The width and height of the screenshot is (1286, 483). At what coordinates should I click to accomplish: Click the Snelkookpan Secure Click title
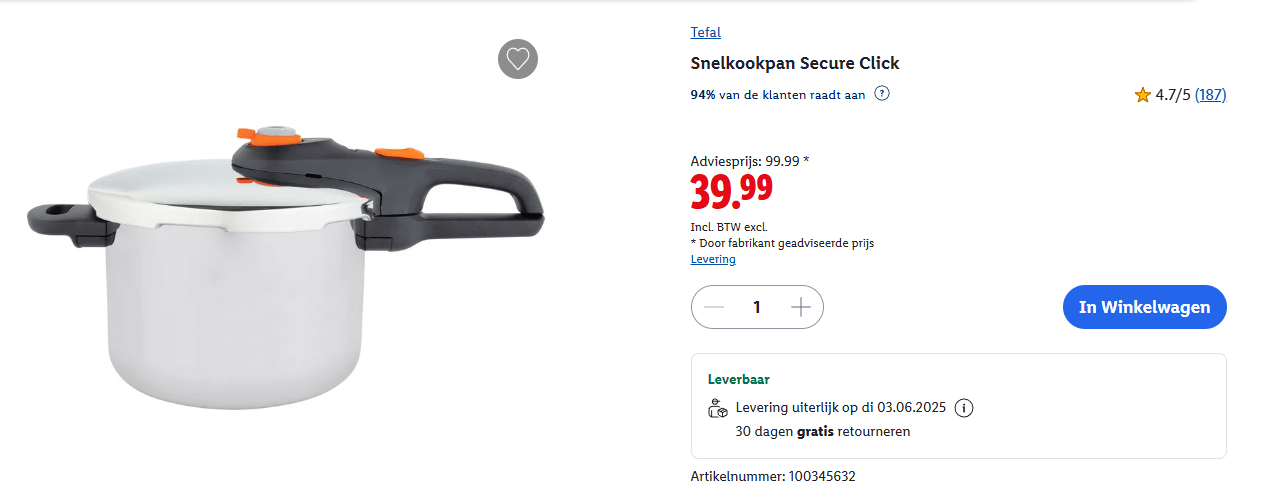point(795,63)
